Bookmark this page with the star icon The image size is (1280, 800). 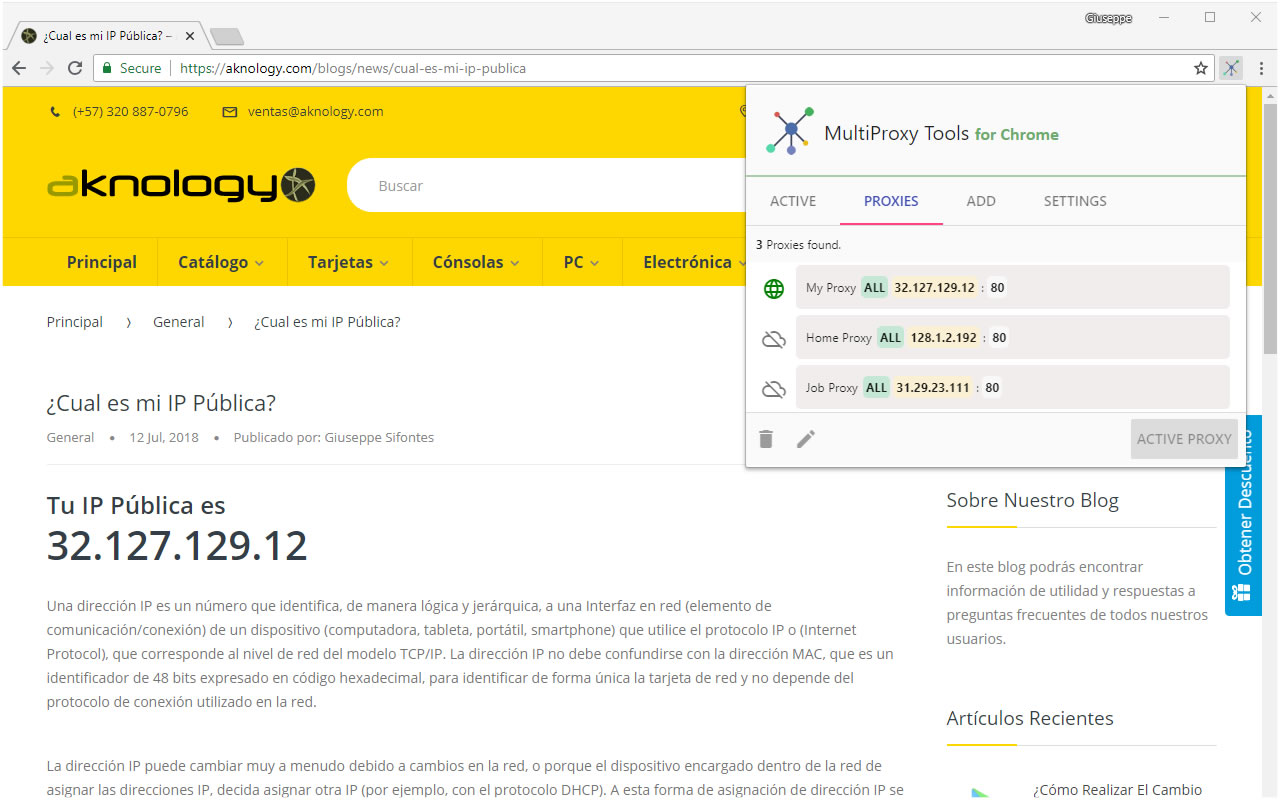click(x=1201, y=68)
